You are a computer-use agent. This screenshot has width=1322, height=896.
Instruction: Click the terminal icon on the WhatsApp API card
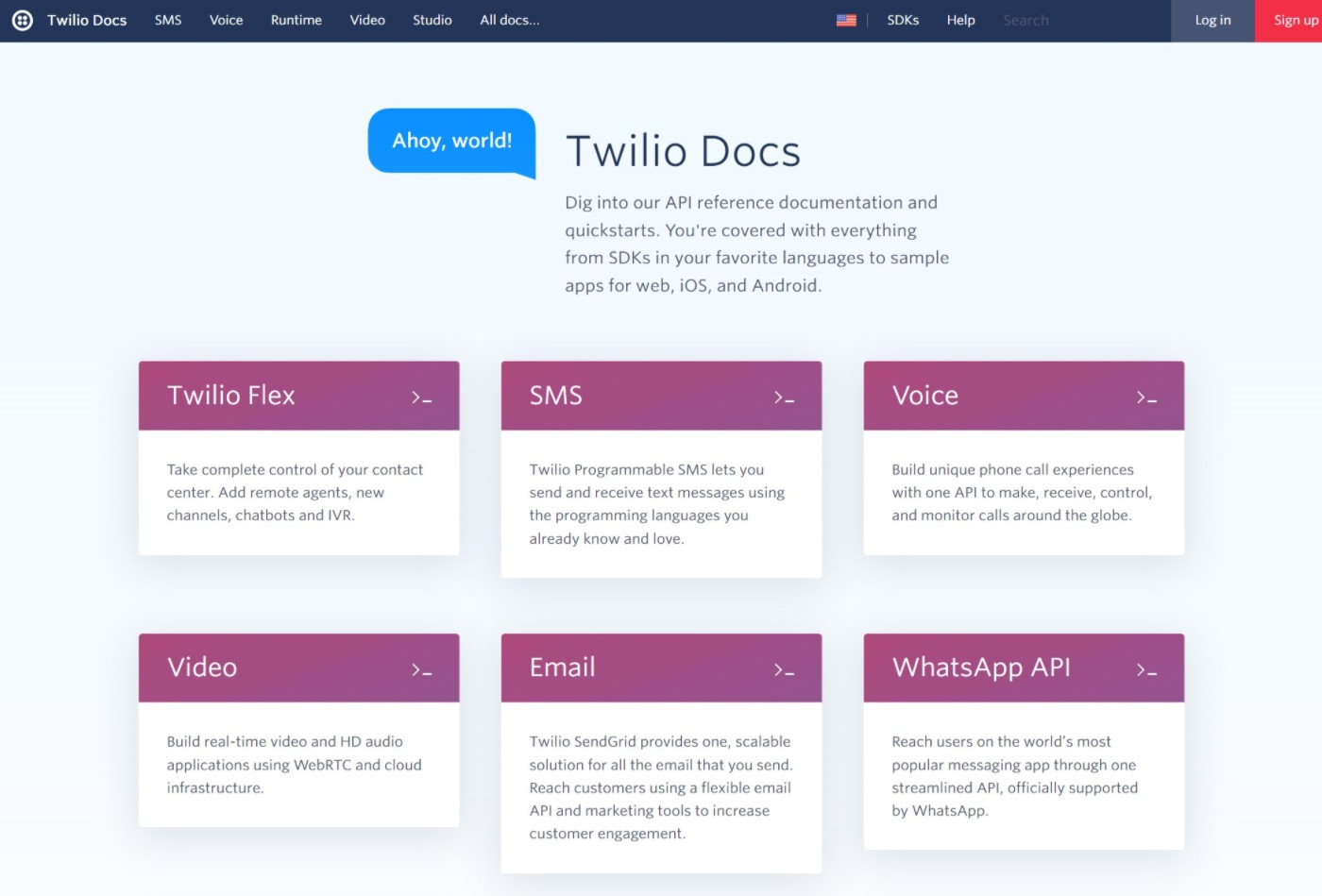[1146, 668]
